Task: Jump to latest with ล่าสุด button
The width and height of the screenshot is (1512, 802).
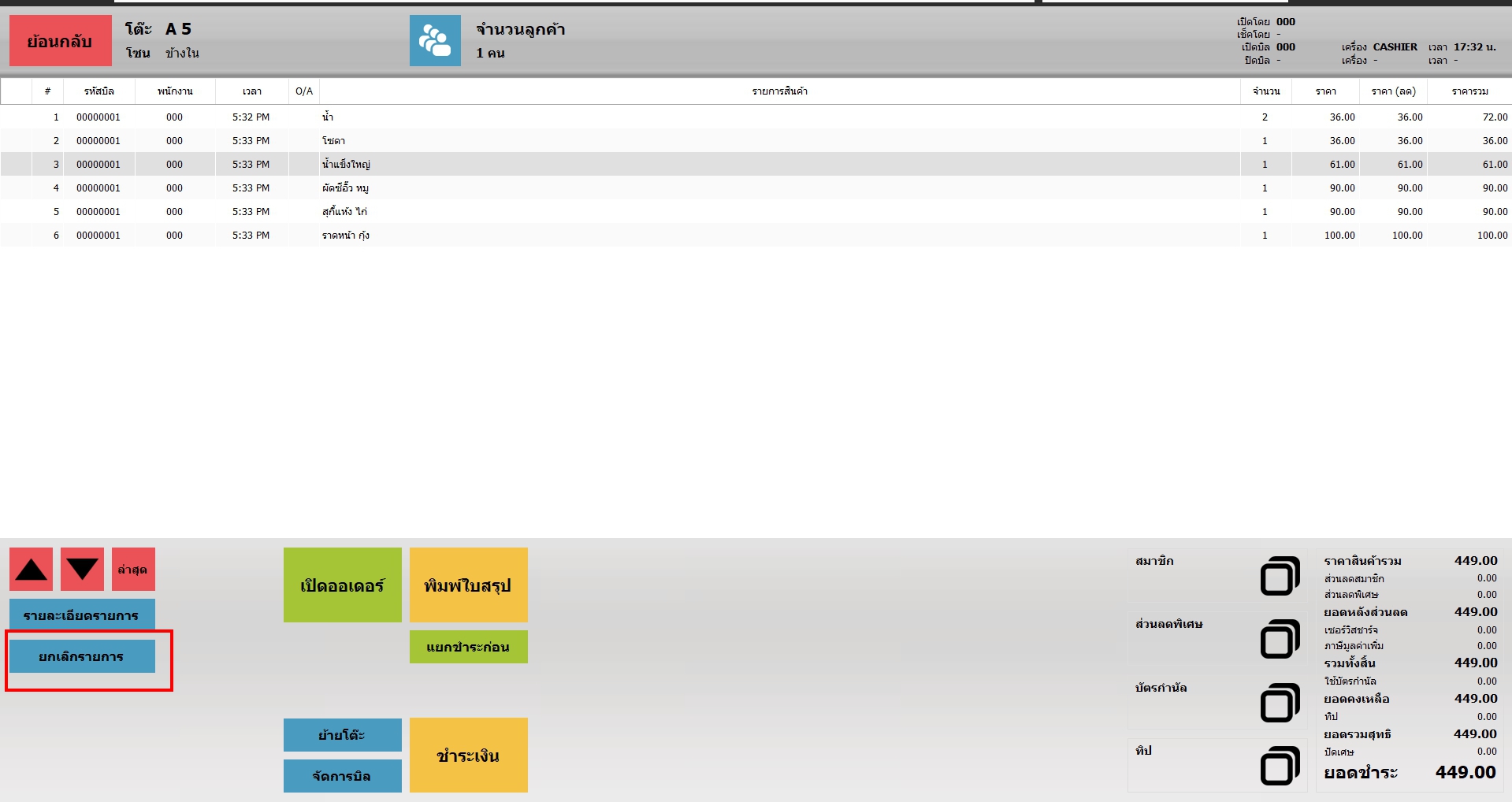Action: (133, 569)
